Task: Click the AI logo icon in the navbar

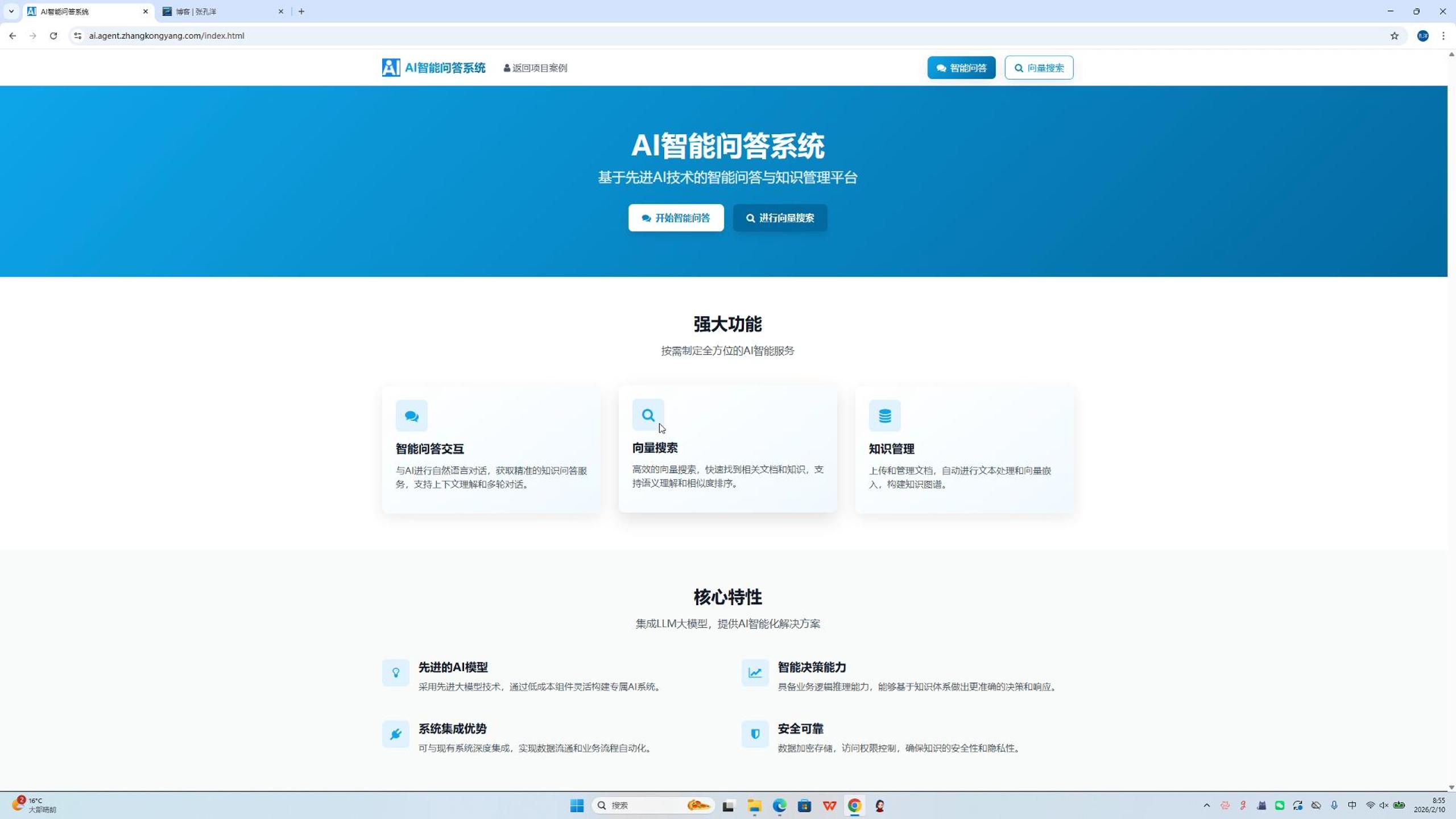Action: click(390, 67)
